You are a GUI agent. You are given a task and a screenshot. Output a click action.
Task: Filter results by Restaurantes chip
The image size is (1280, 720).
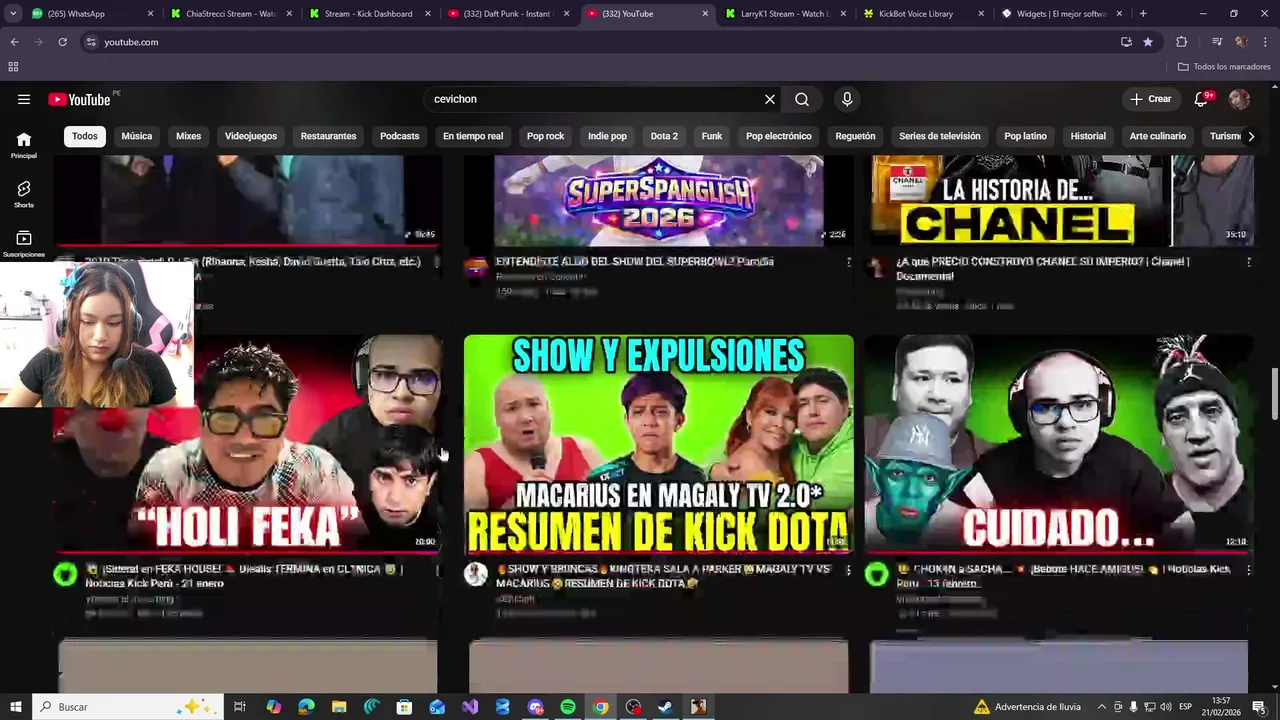point(328,136)
